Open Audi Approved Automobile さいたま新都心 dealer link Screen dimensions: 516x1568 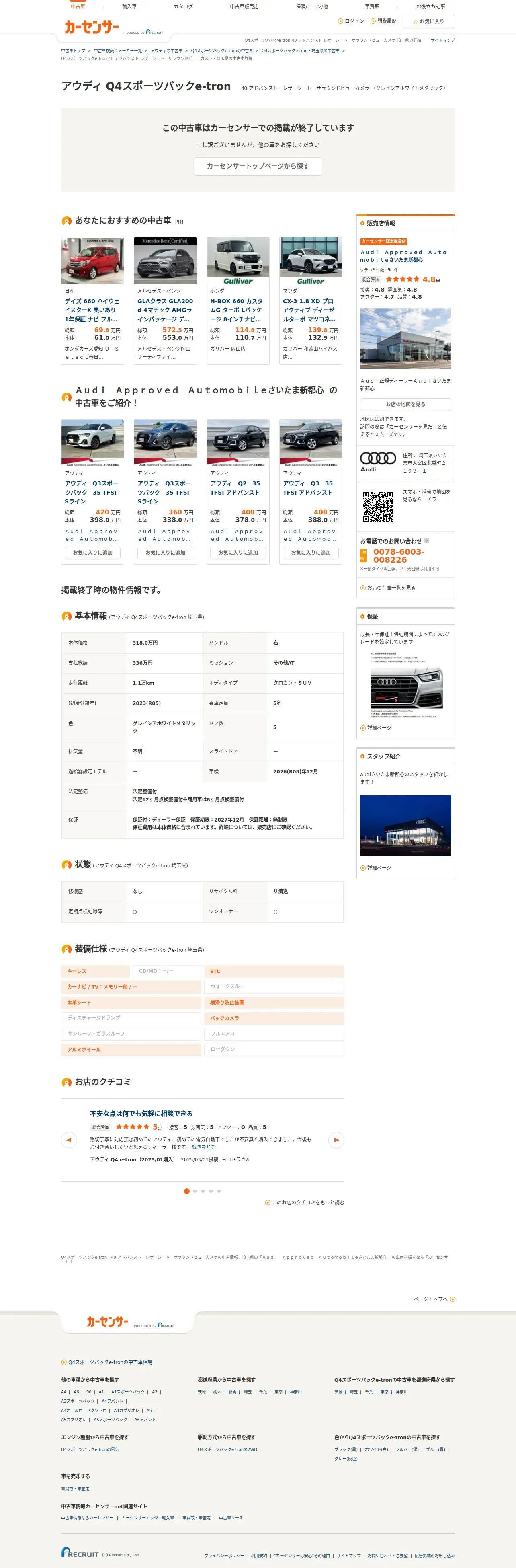coord(403,256)
